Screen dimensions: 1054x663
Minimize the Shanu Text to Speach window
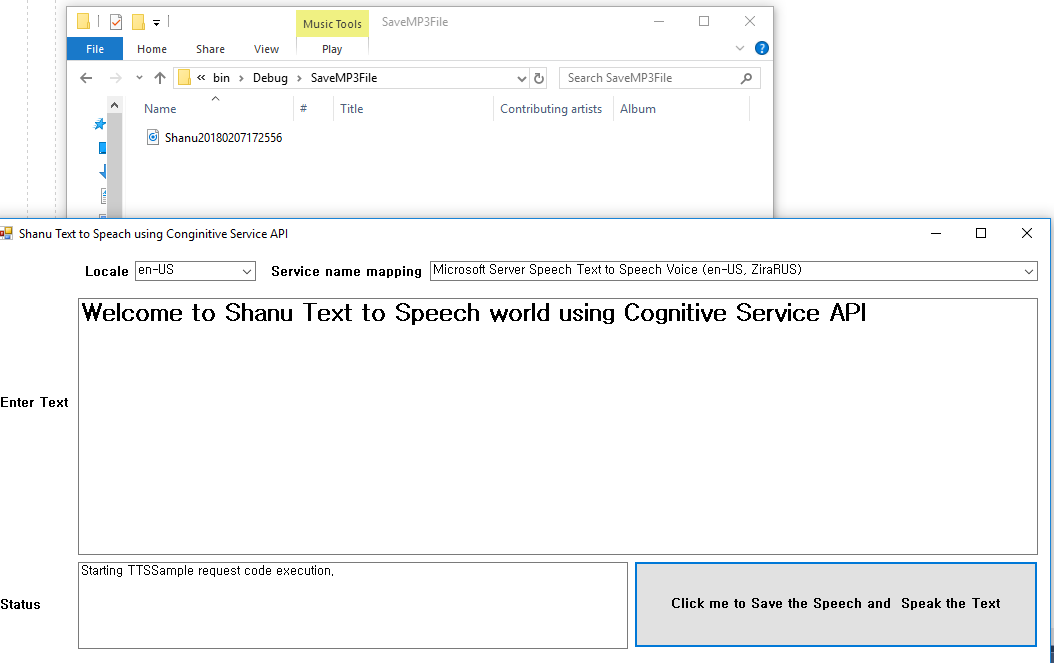pos(936,233)
